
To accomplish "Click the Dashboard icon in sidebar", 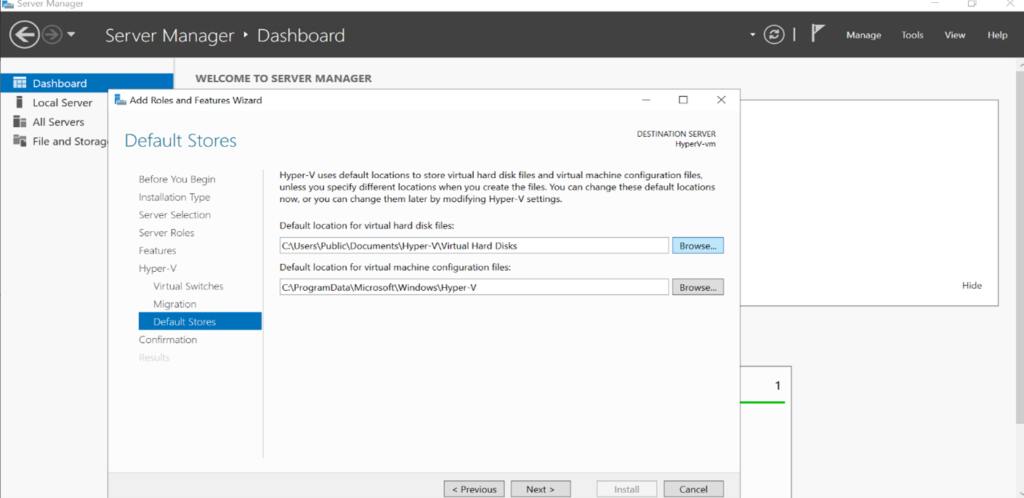I will tap(20, 83).
